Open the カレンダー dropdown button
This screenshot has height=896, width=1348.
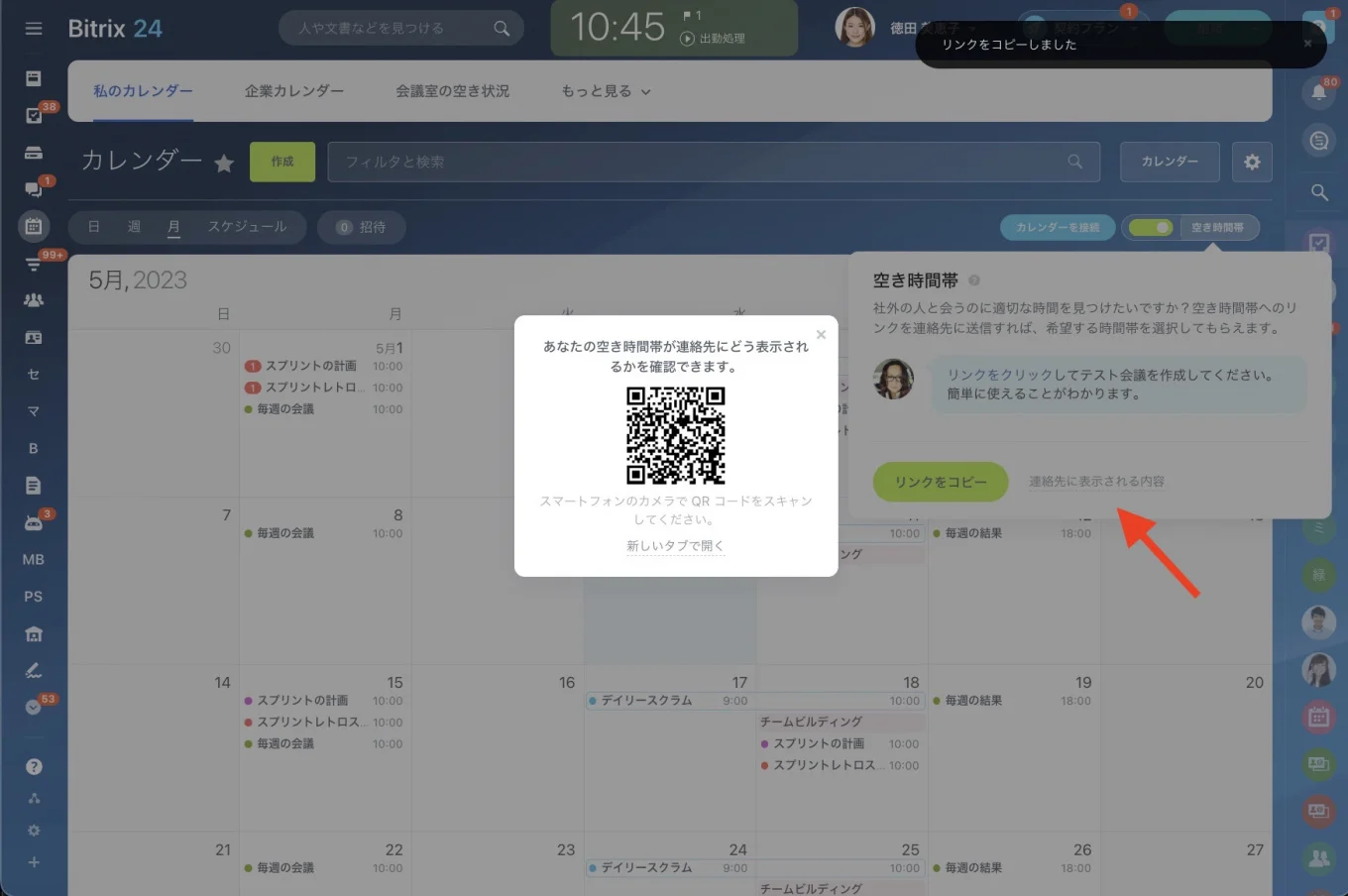tap(1170, 162)
